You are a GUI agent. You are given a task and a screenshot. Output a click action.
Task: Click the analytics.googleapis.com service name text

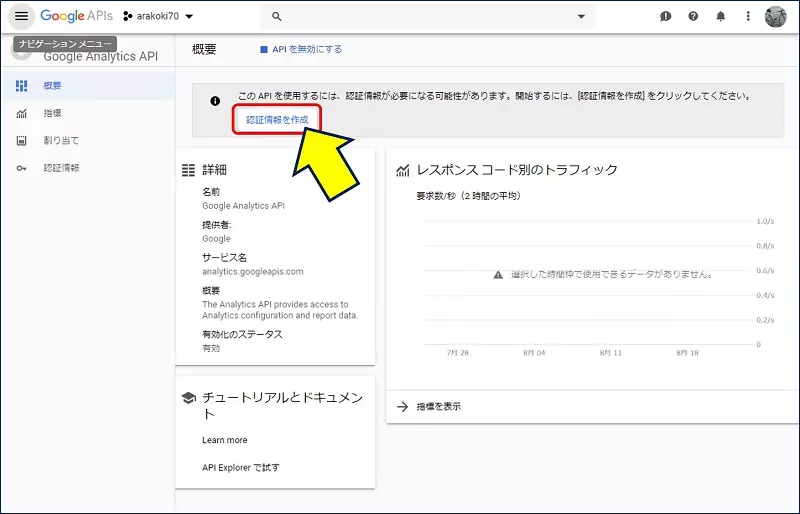[253, 272]
